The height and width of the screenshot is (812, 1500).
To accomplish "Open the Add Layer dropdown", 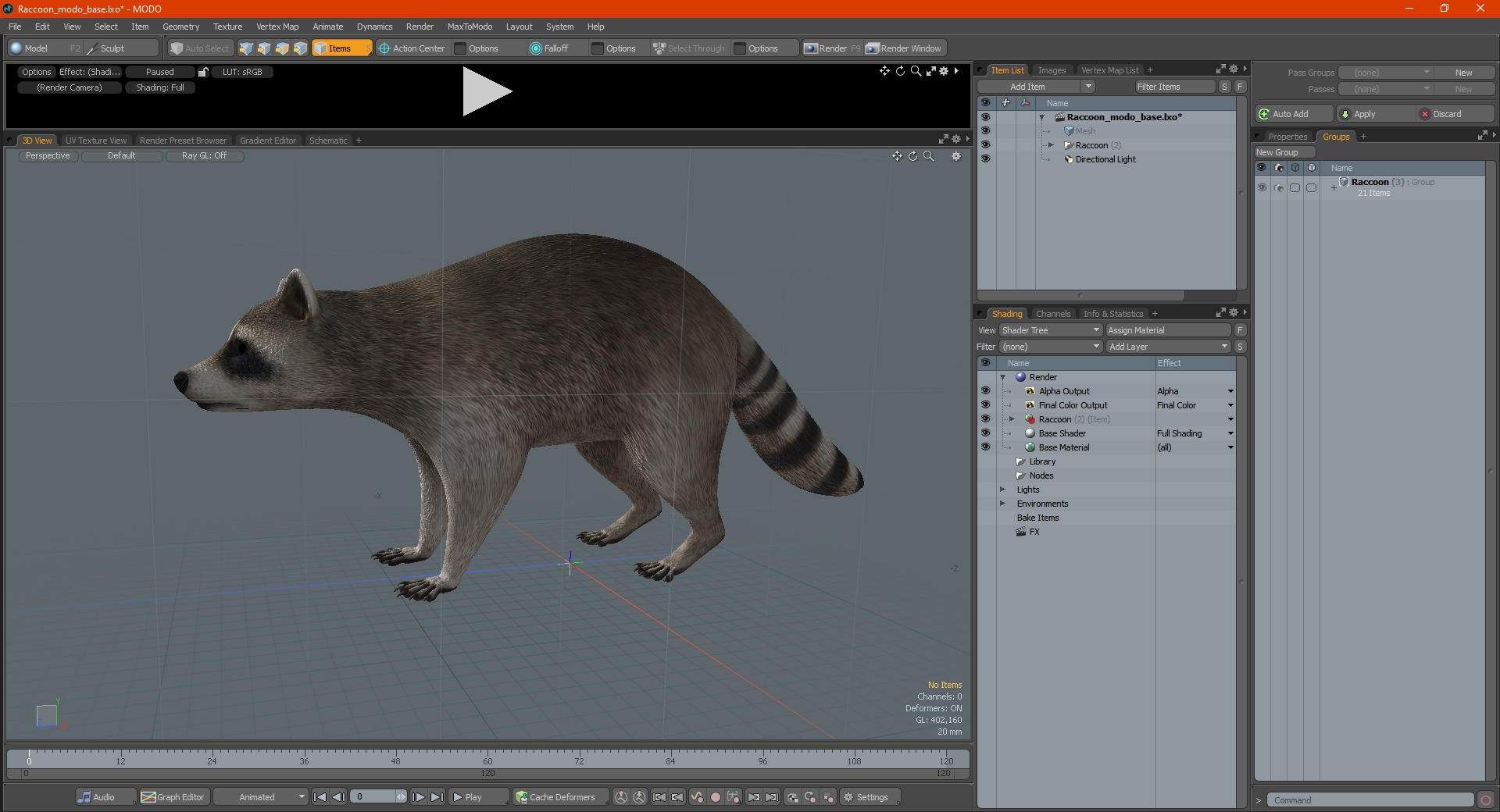I will click(x=1168, y=347).
